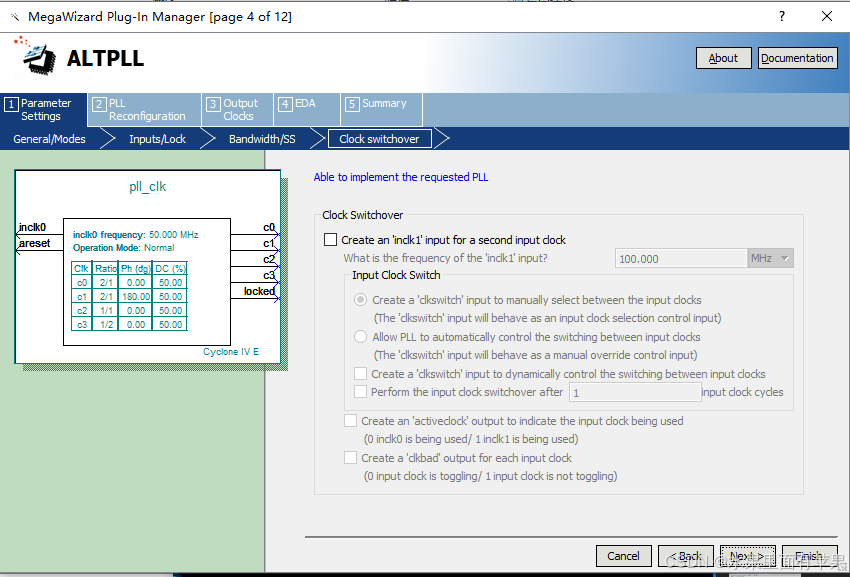850x577 pixels.
Task: Click the 1/2 ratio cell for c3
Action: coord(106,324)
